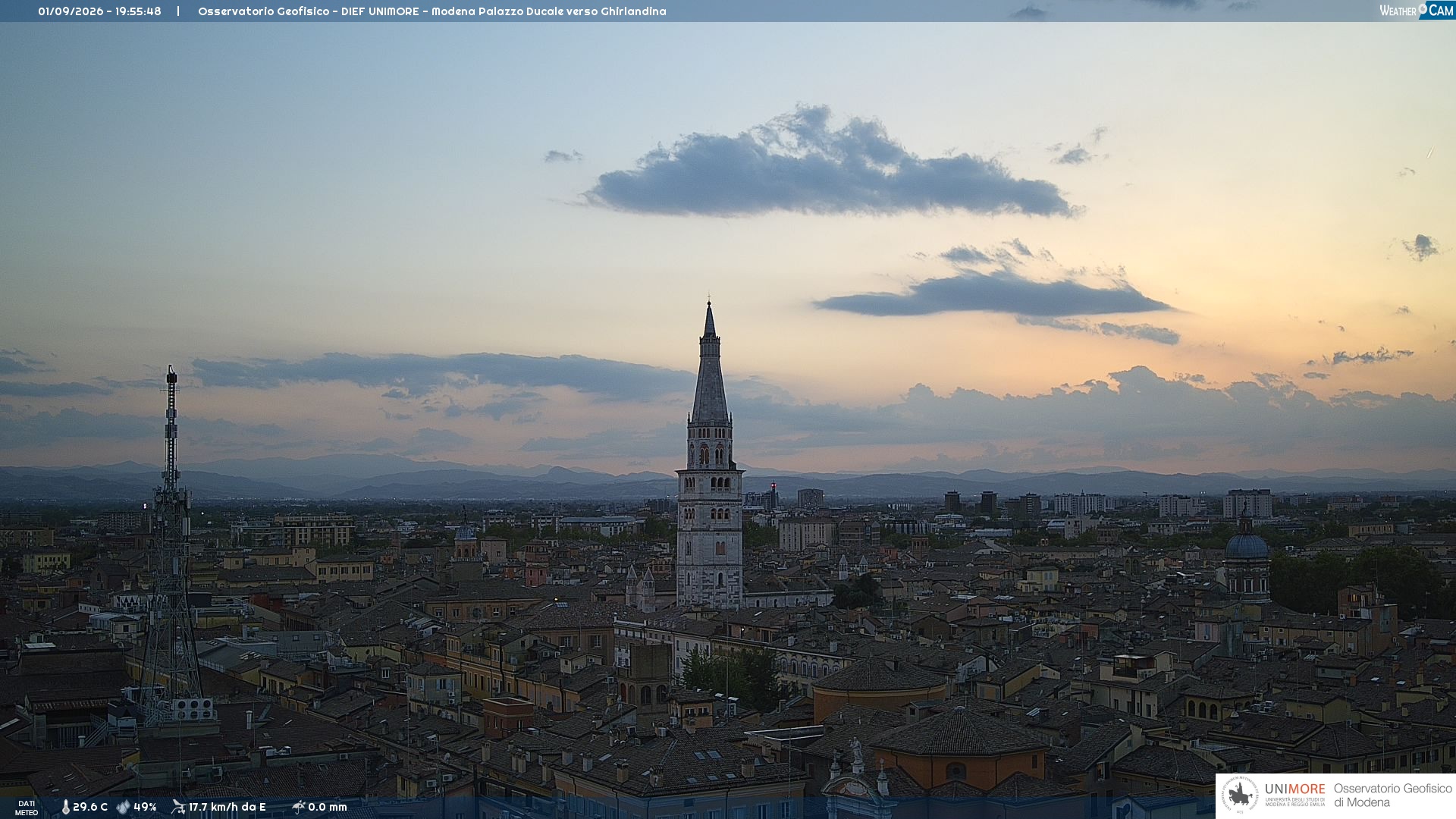Click the UNIMORE wordmark text
The height and width of the screenshot is (819, 1456).
click(1295, 789)
